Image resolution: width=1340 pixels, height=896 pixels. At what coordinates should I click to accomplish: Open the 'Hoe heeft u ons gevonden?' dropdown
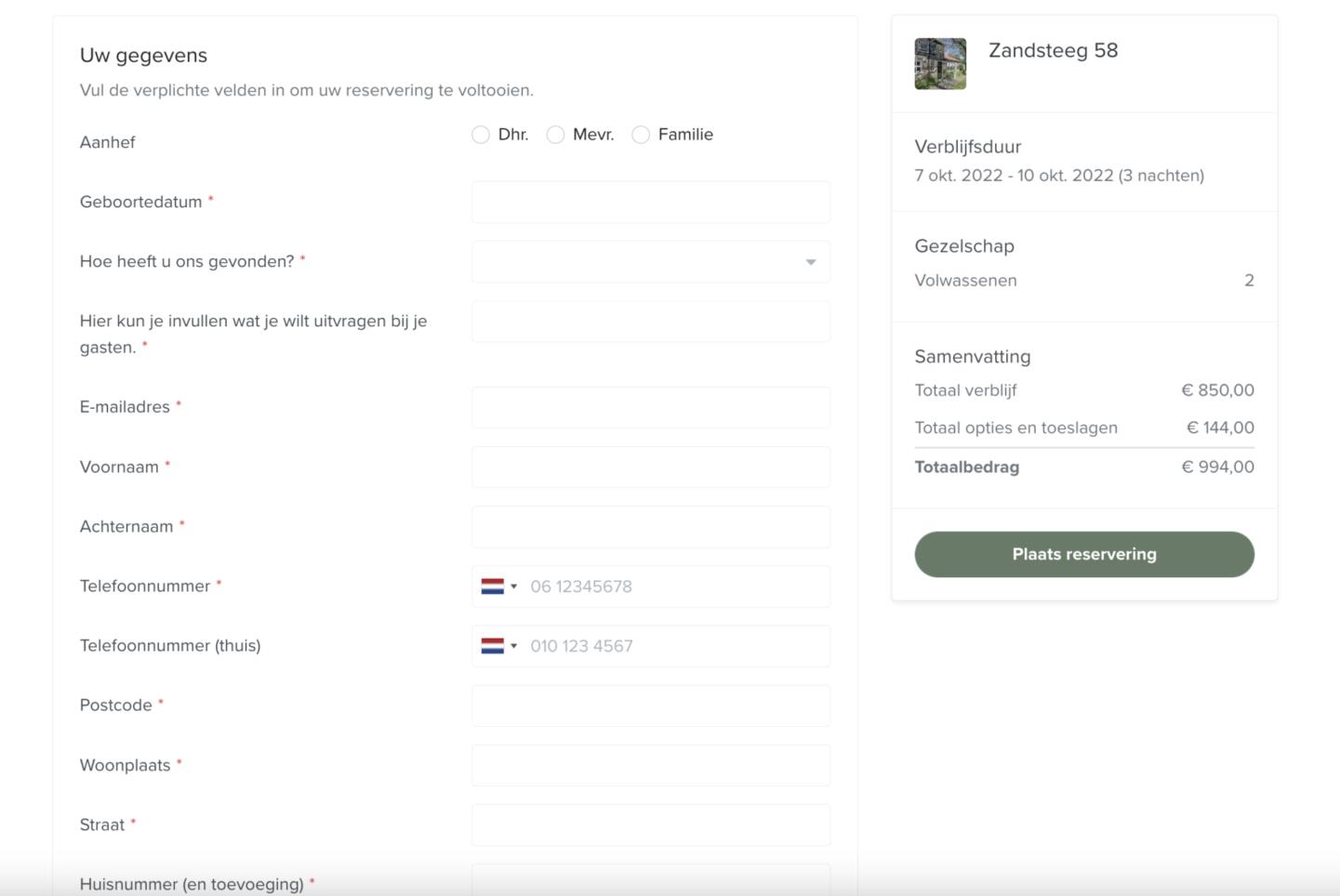[x=650, y=262]
